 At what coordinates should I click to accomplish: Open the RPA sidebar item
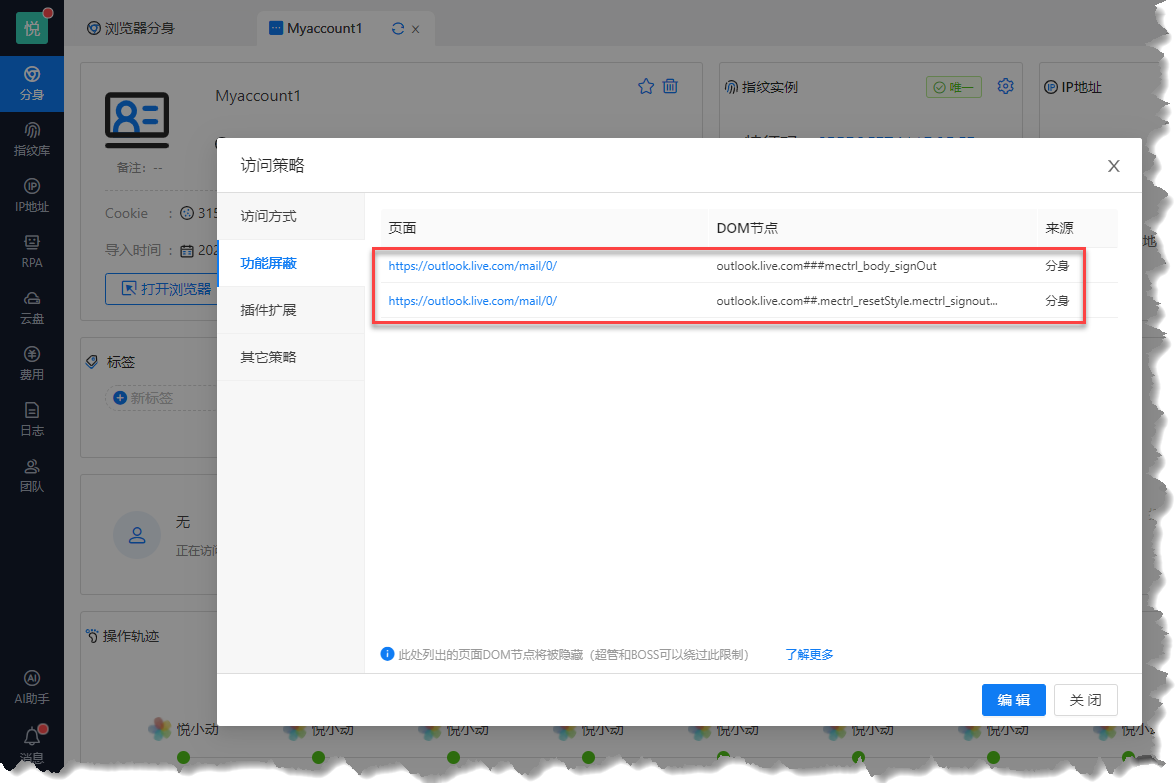[x=31, y=252]
